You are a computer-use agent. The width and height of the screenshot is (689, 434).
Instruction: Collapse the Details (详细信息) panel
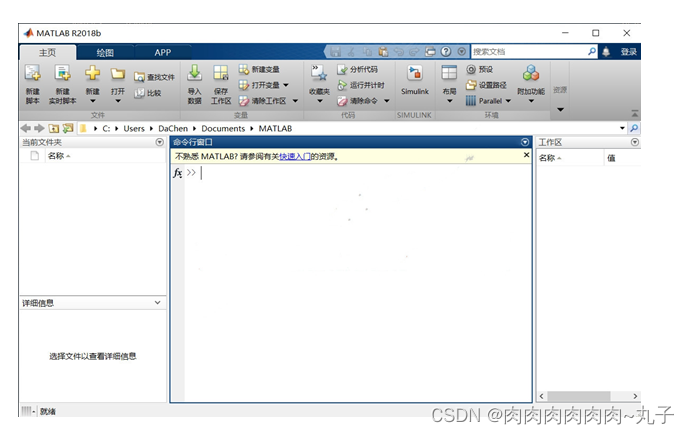(x=157, y=303)
